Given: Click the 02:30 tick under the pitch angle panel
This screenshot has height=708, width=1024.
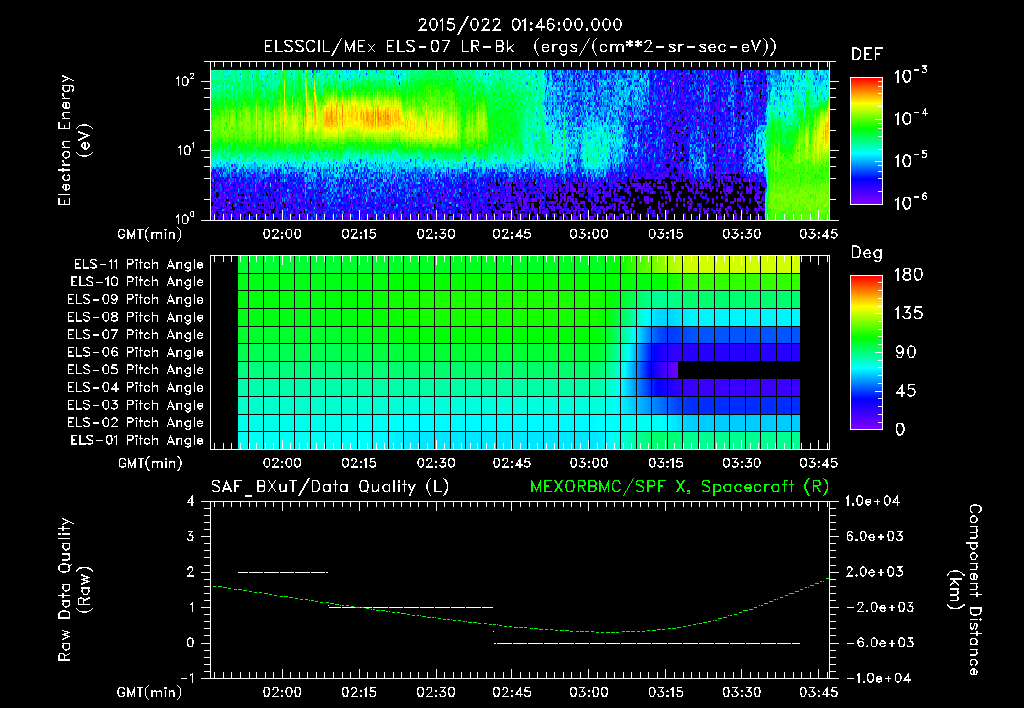Looking at the screenshot, I should [x=436, y=463].
